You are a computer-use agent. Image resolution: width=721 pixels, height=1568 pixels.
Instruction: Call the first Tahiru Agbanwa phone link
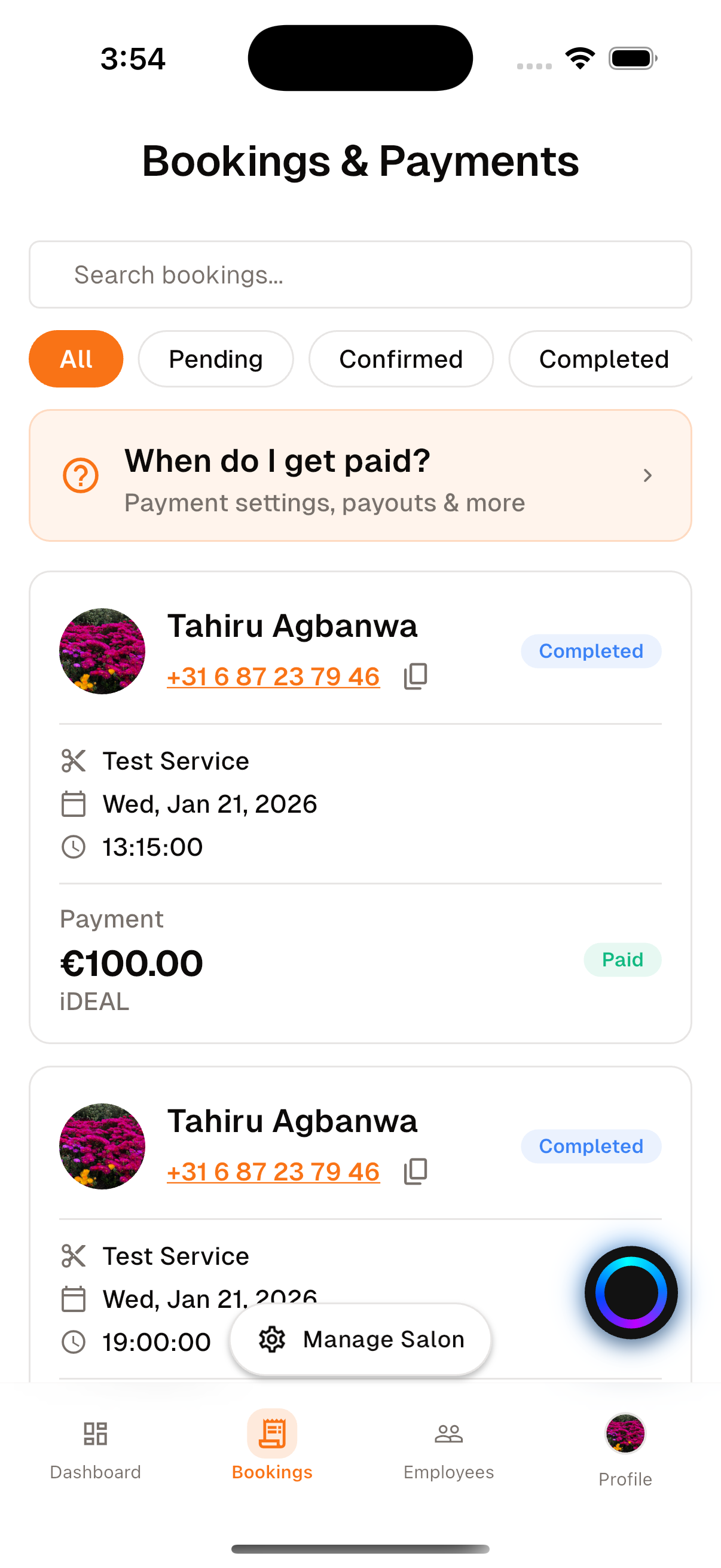coord(273,677)
